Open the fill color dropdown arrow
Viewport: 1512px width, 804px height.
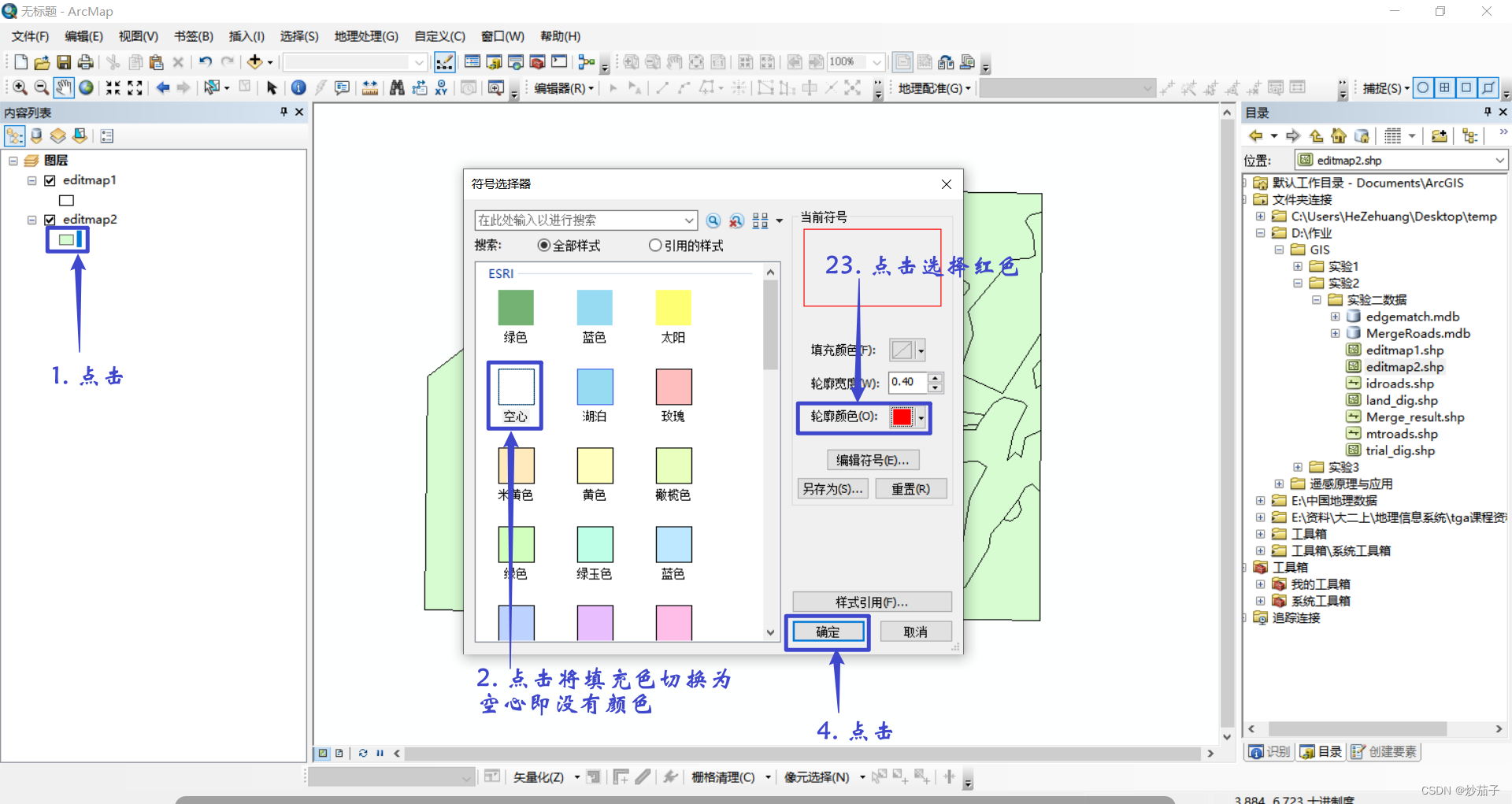(x=921, y=350)
